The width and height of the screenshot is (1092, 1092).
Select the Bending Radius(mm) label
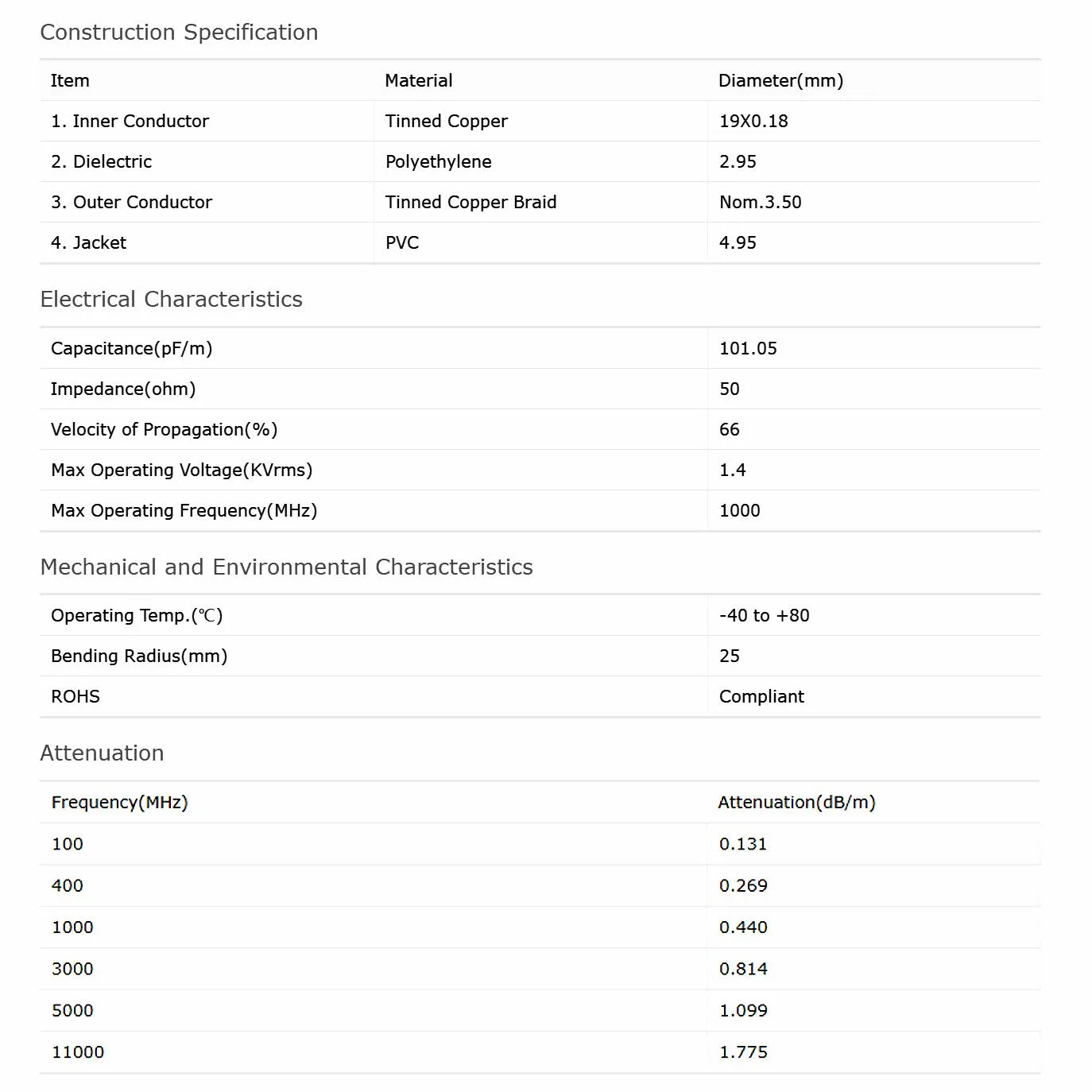pyautogui.click(x=139, y=656)
